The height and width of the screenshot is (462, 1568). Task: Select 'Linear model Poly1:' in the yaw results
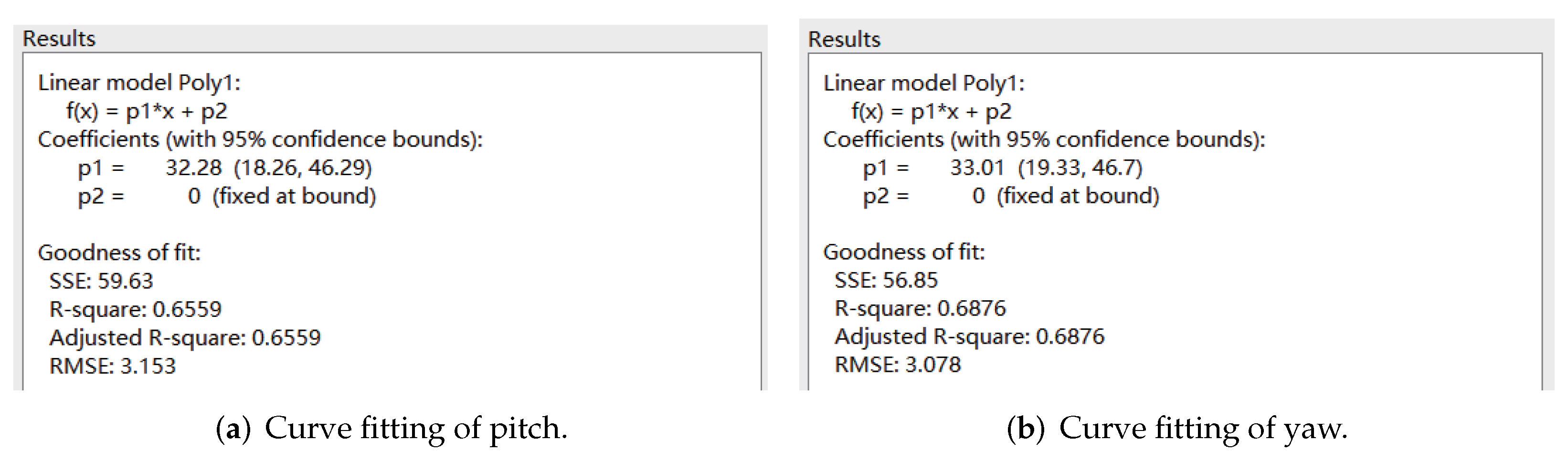point(924,83)
